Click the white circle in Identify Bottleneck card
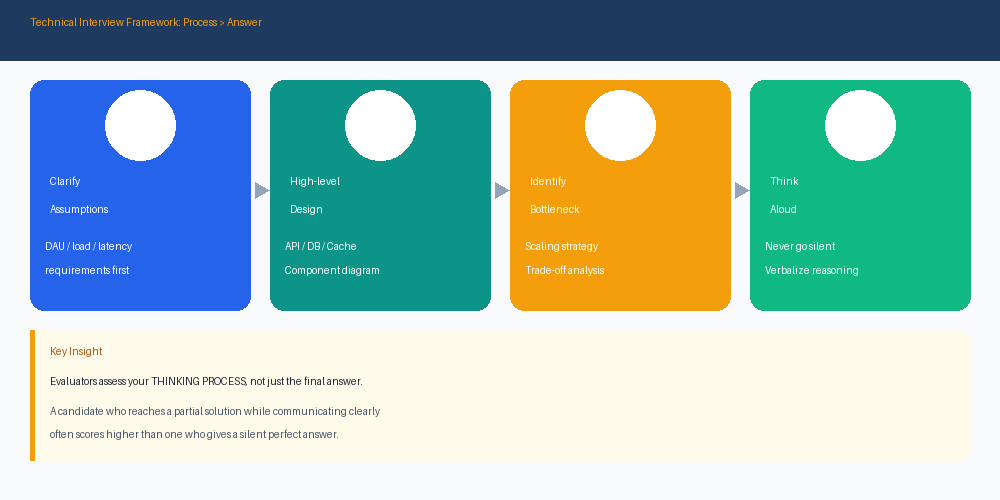The height and width of the screenshot is (500, 1000). [x=620, y=126]
